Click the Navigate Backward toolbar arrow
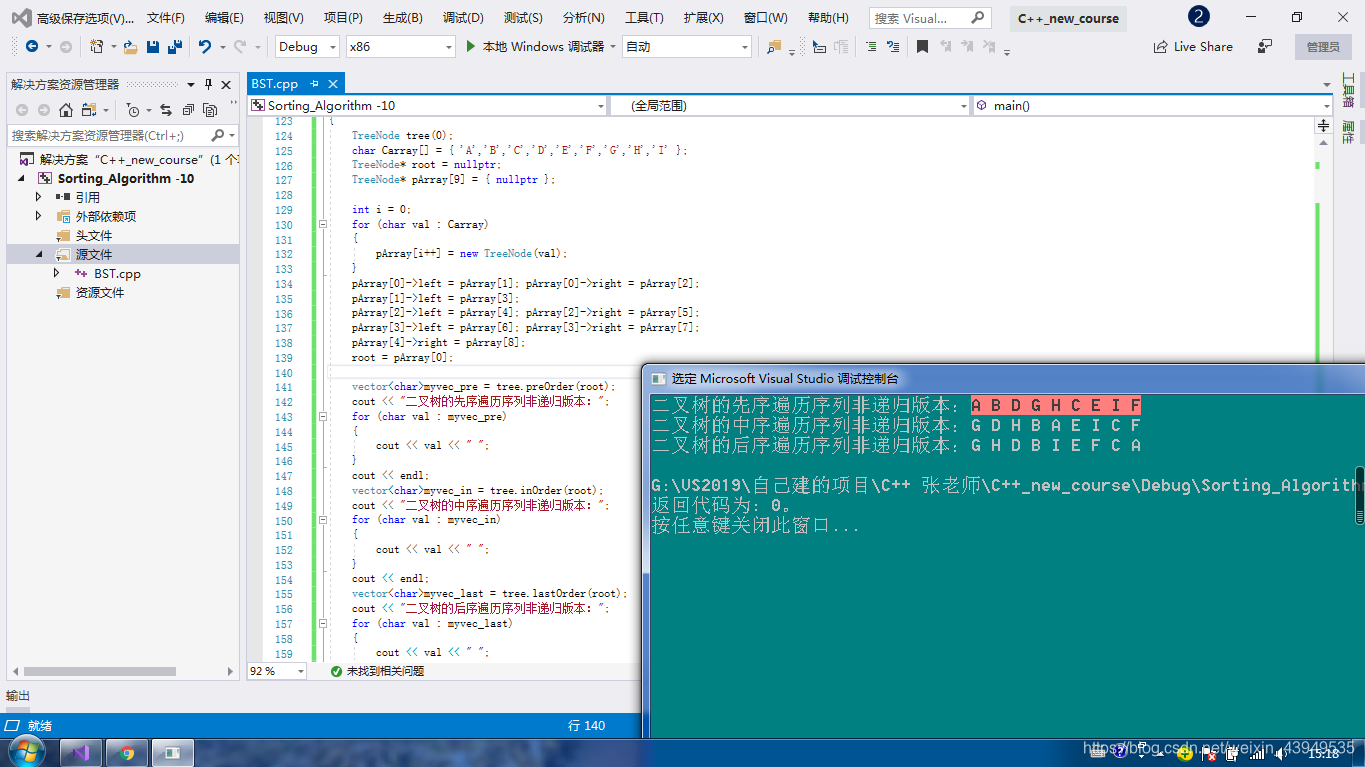 [32, 46]
